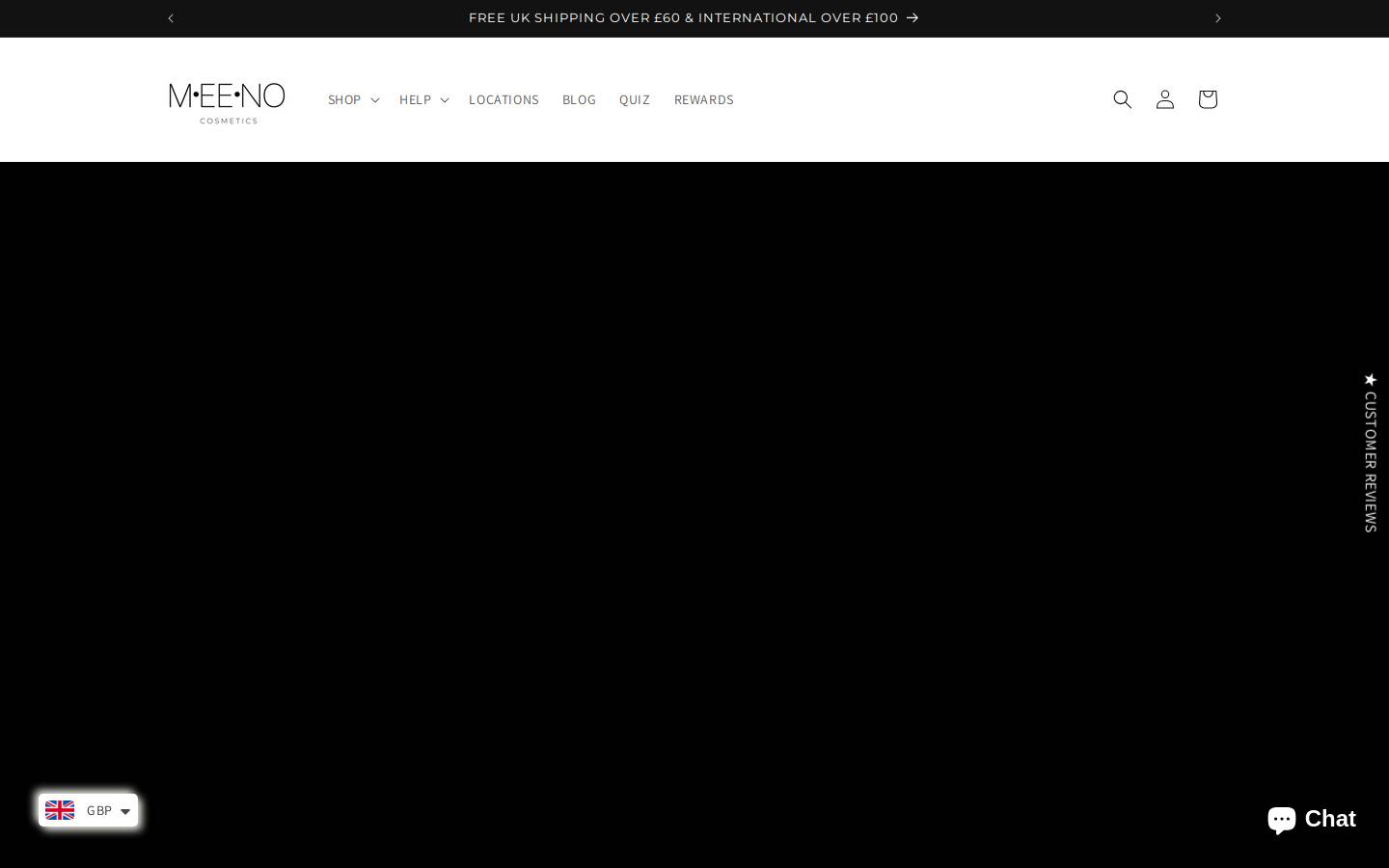Open the Customer Reviews side tab
1389x868 pixels.
coord(1371,452)
